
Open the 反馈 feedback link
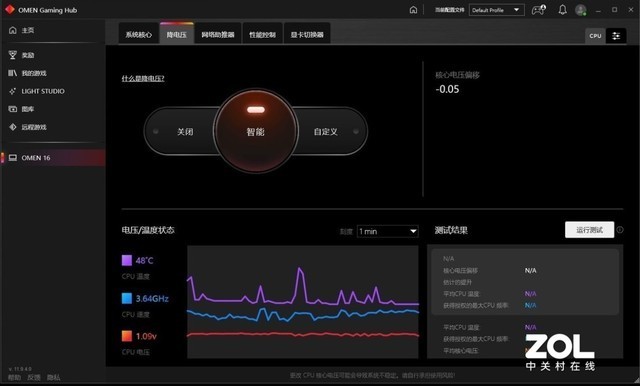click(34, 377)
